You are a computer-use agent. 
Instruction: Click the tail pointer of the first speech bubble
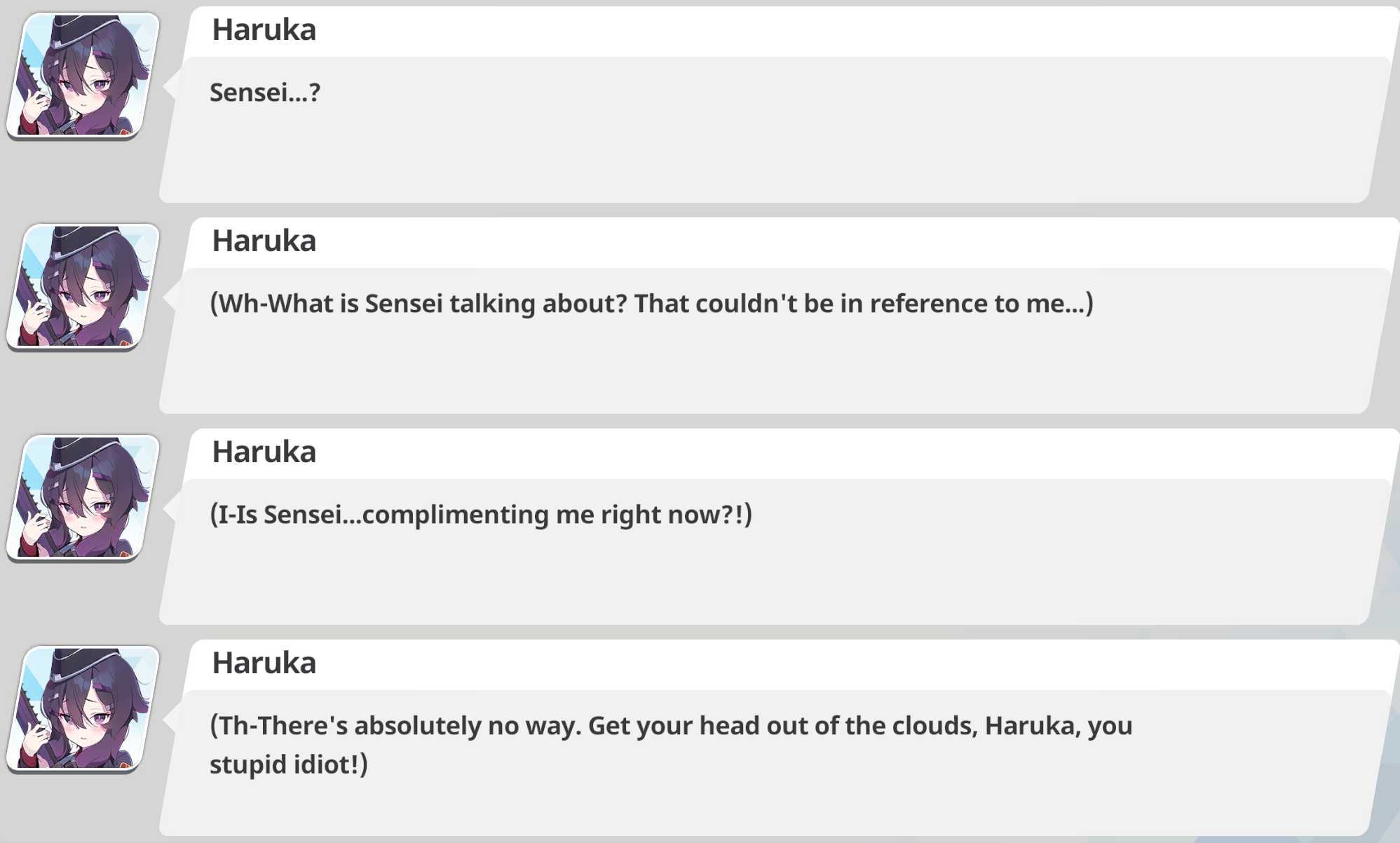[170, 87]
